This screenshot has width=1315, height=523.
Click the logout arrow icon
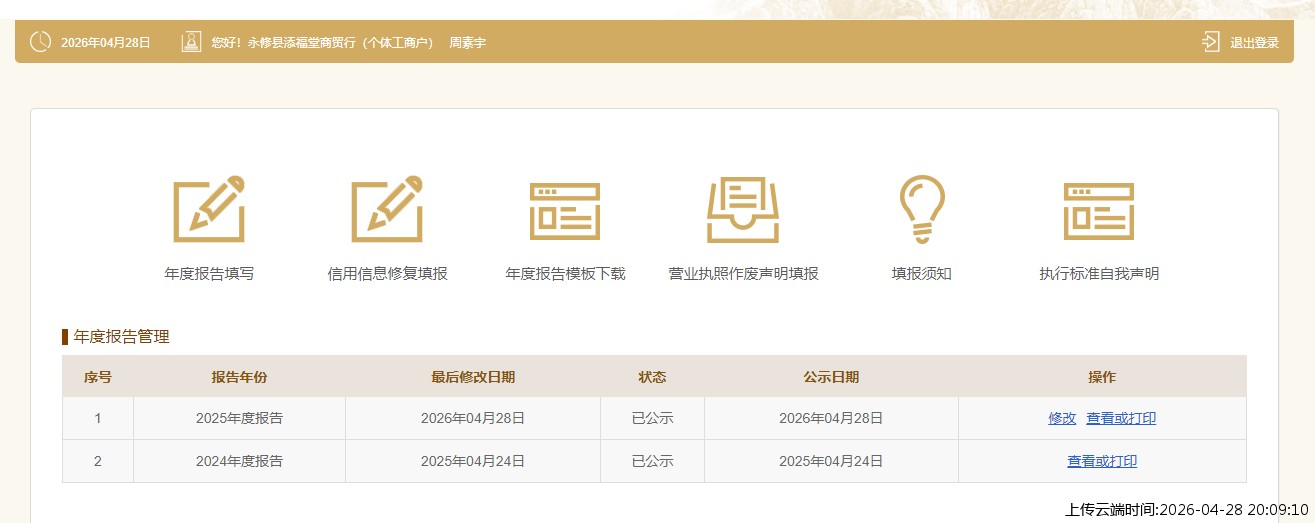pos(1211,42)
